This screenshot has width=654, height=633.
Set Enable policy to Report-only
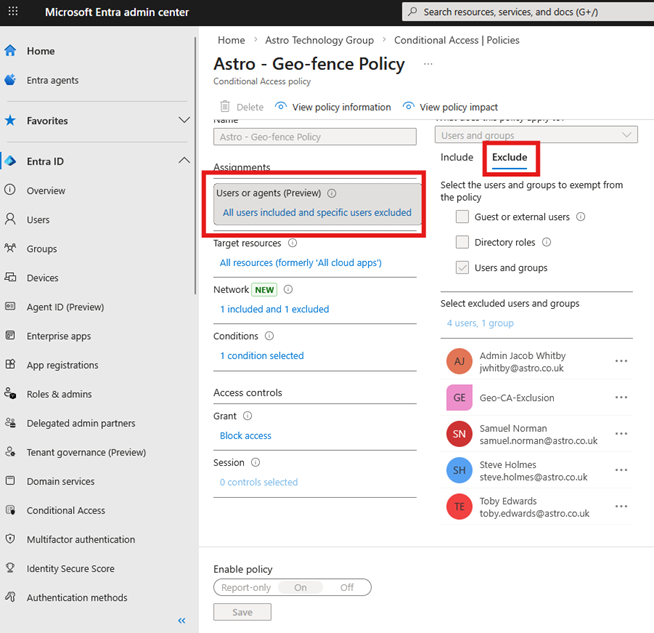pos(246,587)
